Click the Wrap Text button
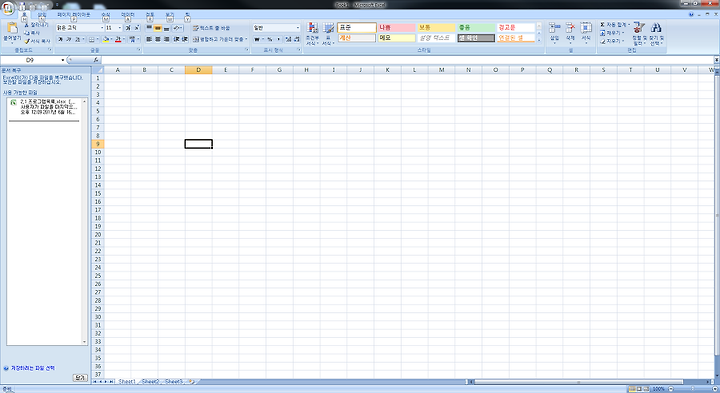The height and width of the screenshot is (393, 720). point(211,28)
